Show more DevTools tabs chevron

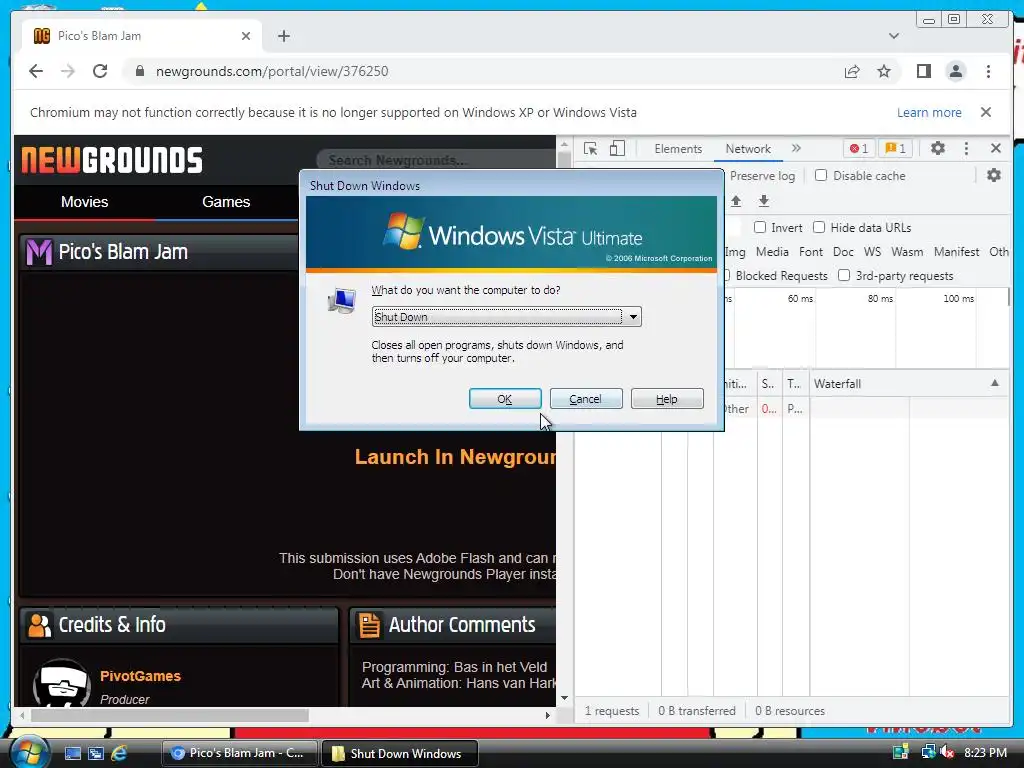pyautogui.click(x=796, y=148)
